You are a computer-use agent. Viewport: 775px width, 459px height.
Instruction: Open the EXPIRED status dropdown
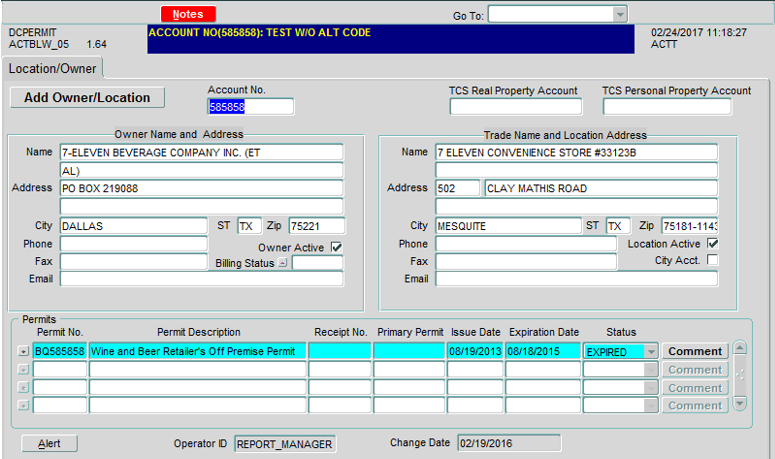tap(651, 352)
